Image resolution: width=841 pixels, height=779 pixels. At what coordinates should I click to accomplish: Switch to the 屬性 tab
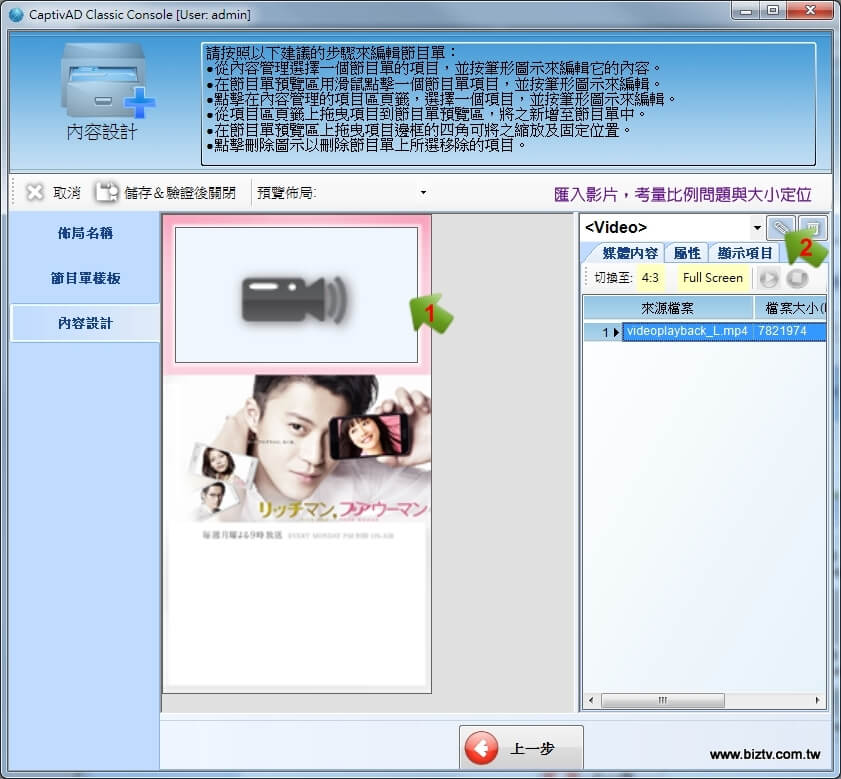pos(686,253)
